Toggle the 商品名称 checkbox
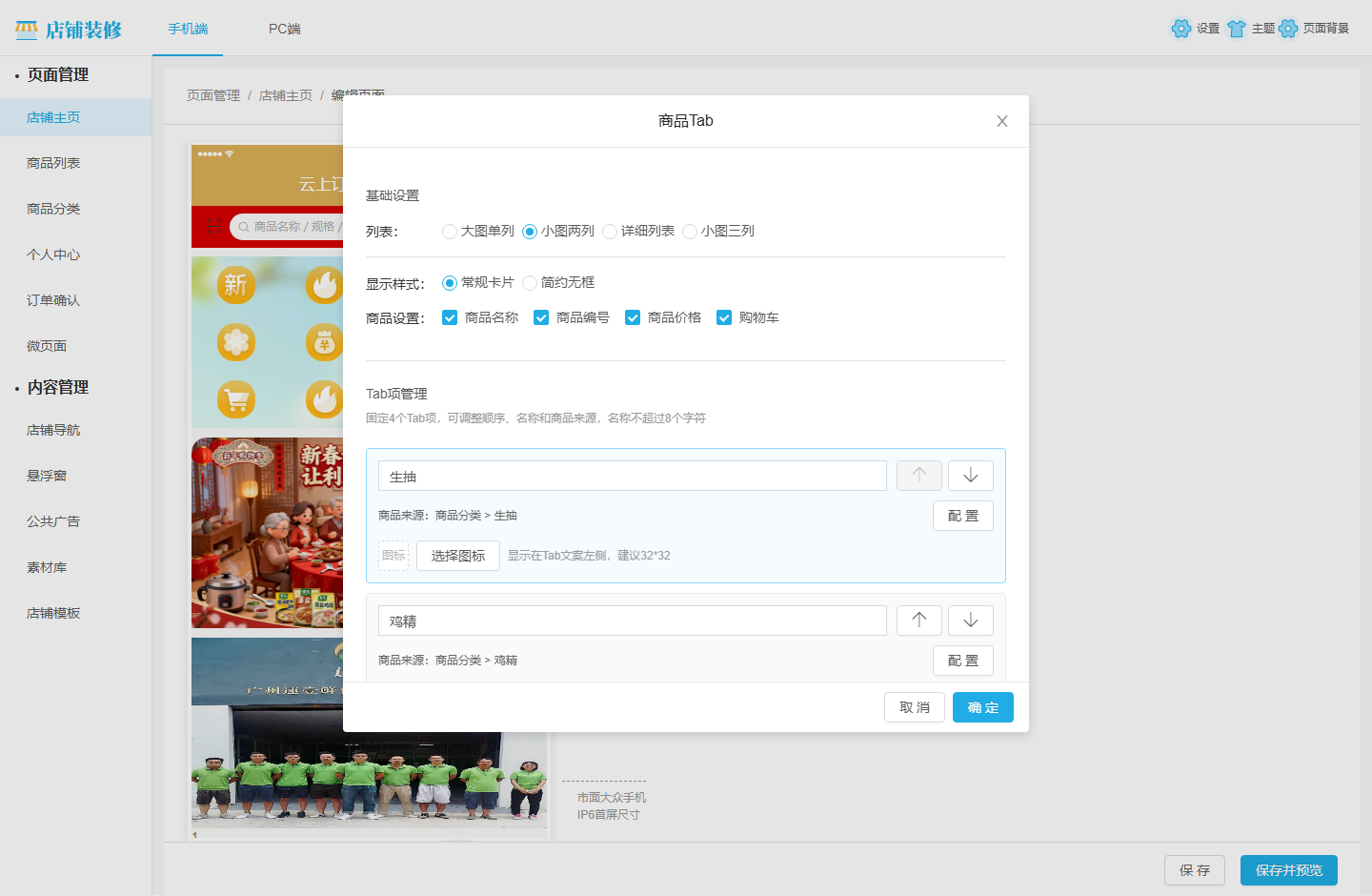This screenshot has height=896, width=1372. [x=450, y=317]
